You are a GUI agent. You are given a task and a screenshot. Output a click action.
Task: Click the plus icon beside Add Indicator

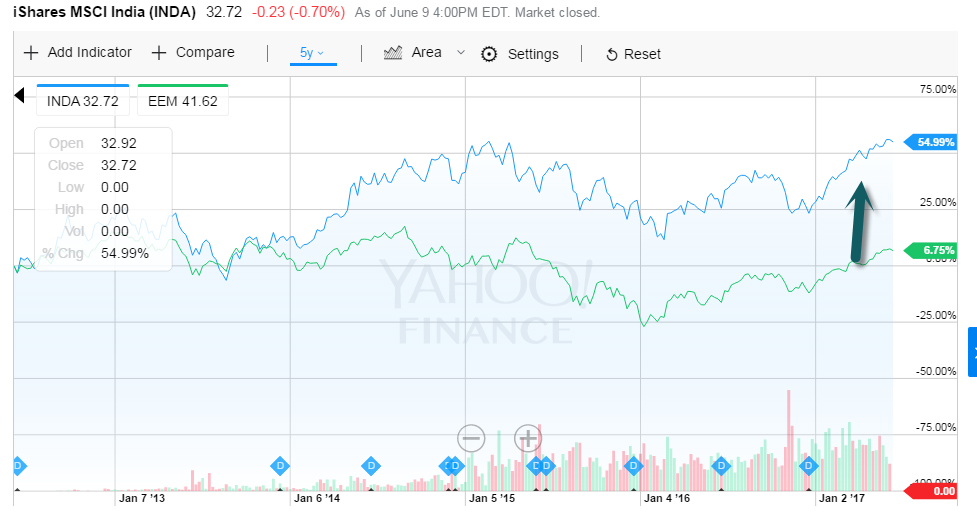coord(31,53)
